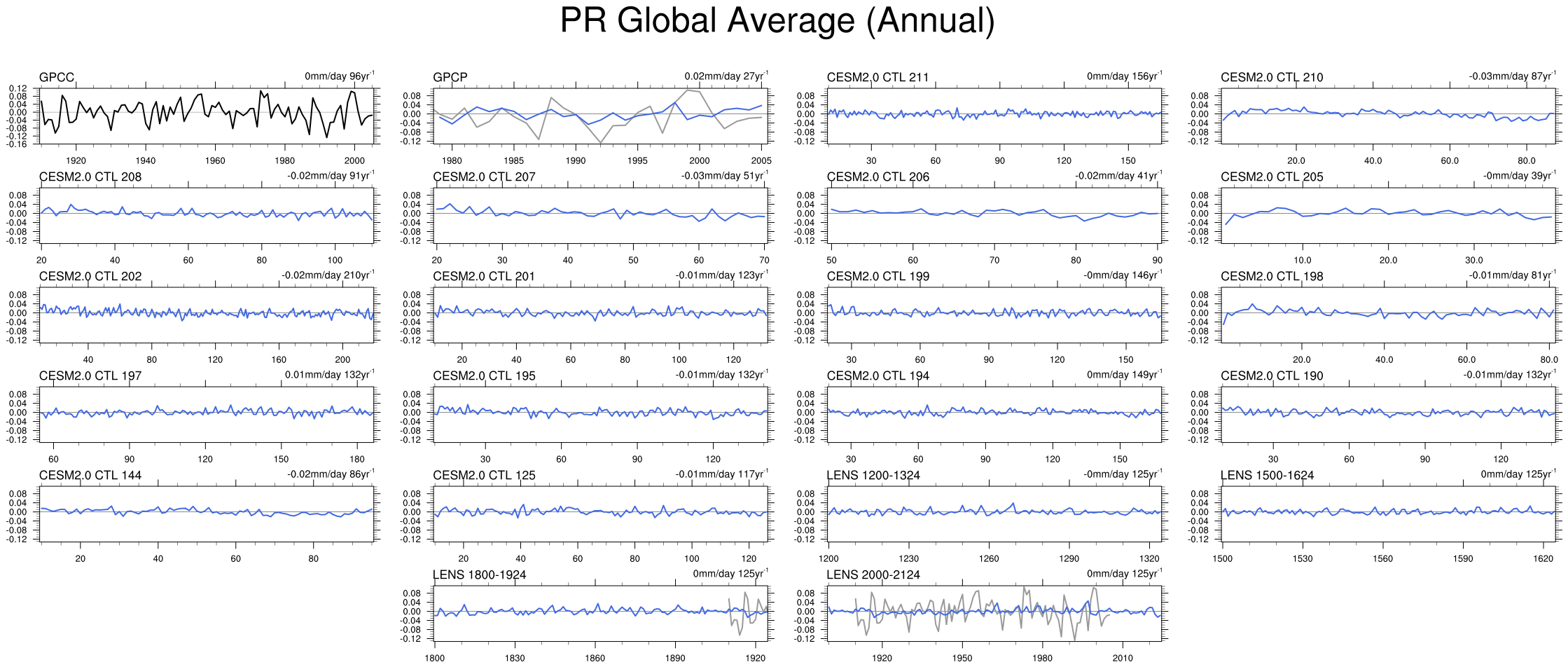The image size is (1568, 667).
Task: Click the PR Global Average (Annual) title
Action: pos(777,21)
